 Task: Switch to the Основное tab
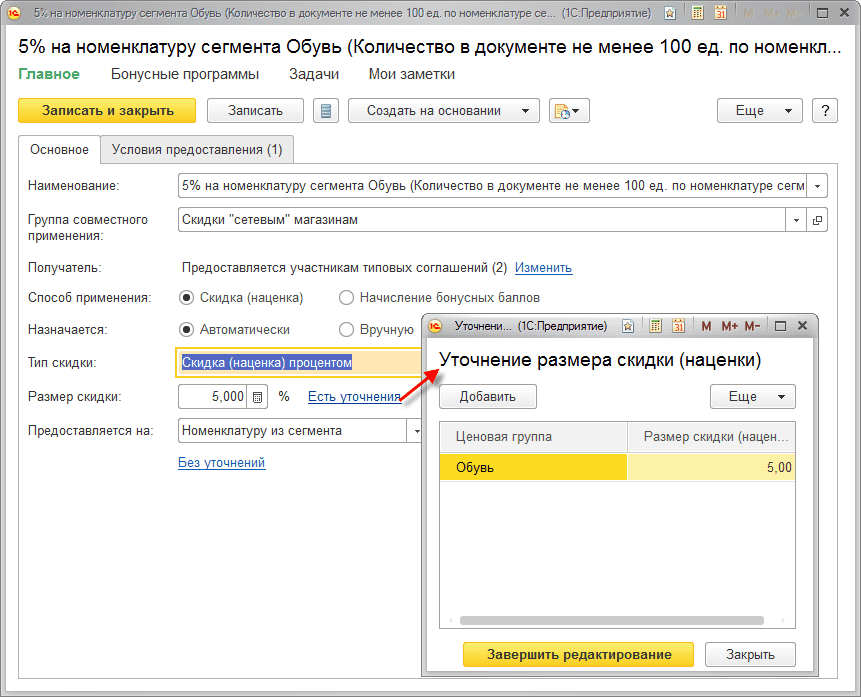tap(59, 149)
